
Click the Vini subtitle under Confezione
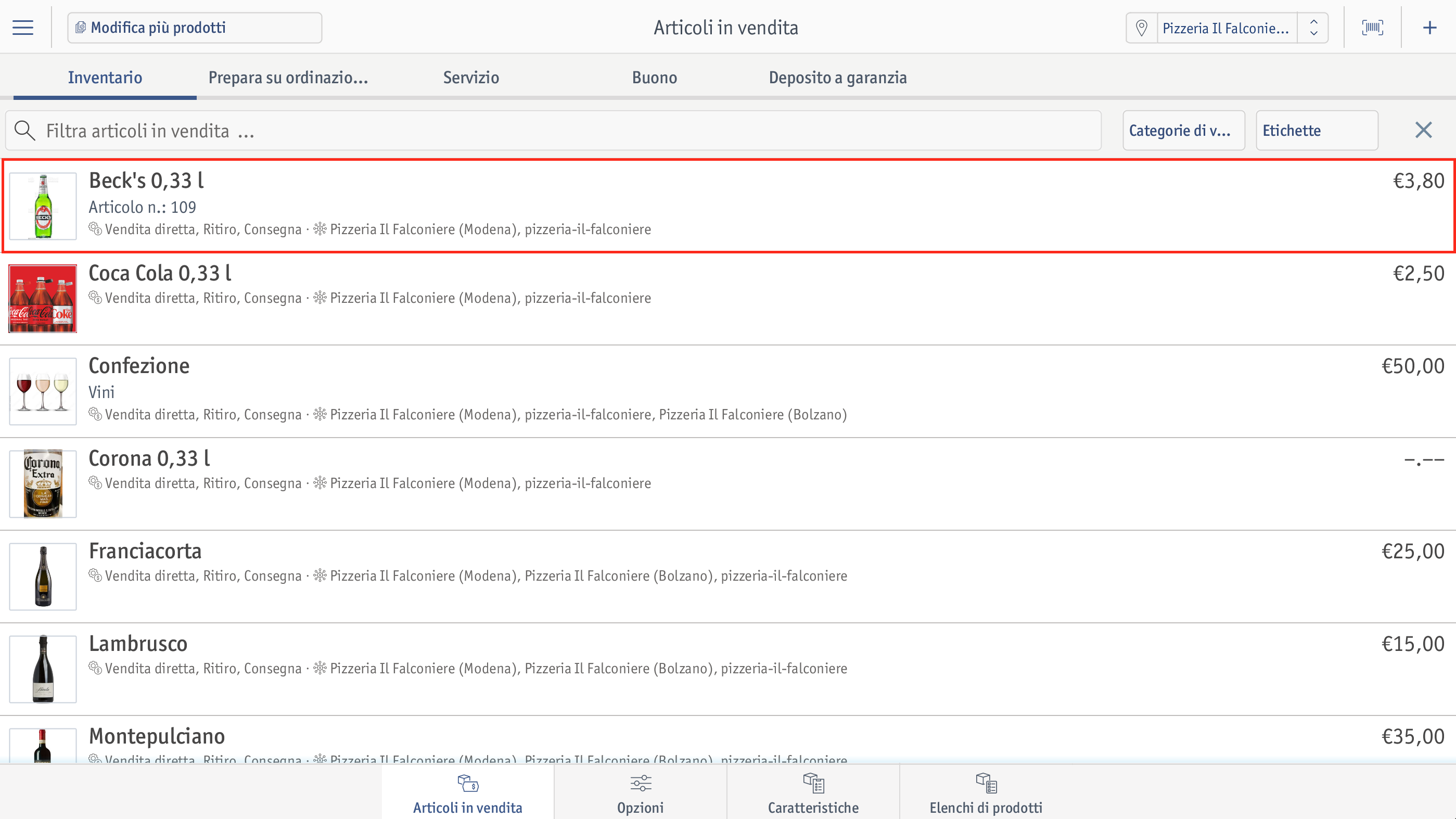pyautogui.click(x=102, y=392)
